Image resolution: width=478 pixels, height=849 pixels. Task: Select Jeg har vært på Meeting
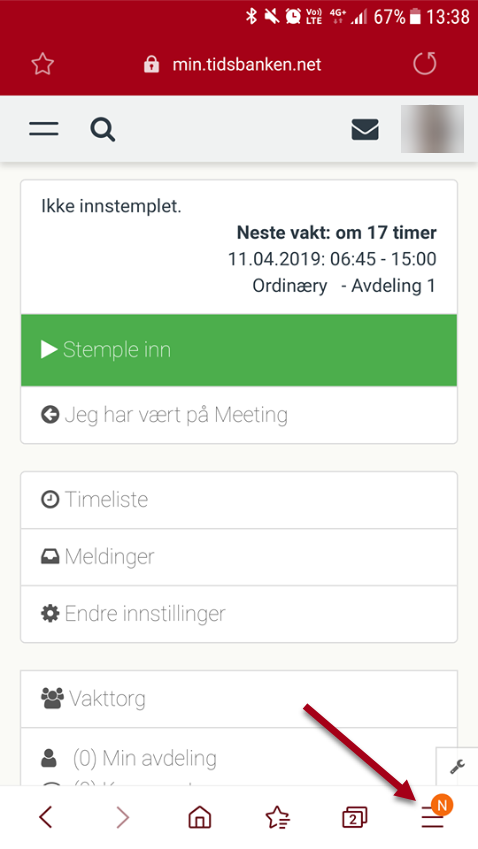[239, 415]
